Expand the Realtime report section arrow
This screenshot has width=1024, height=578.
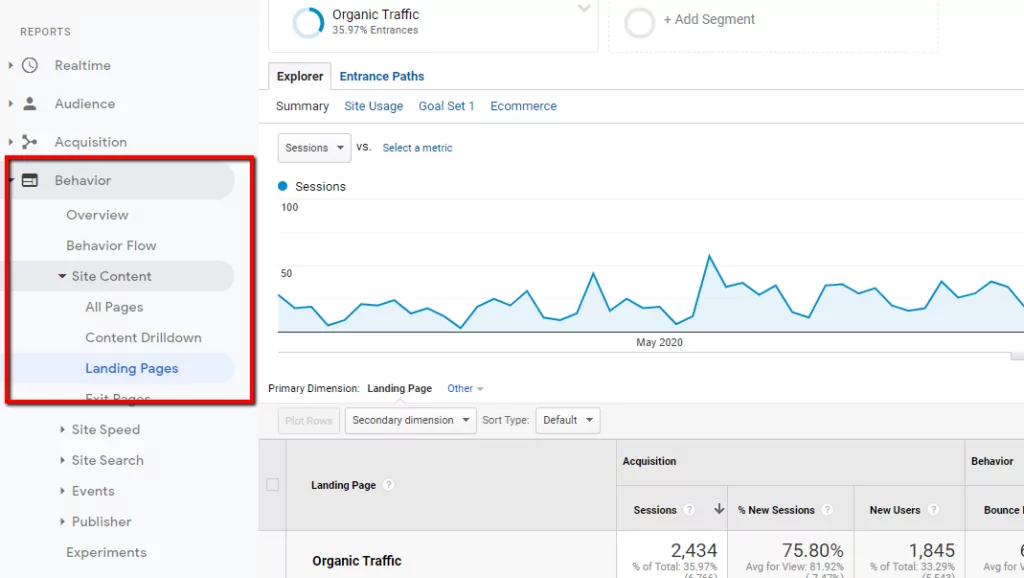point(10,65)
